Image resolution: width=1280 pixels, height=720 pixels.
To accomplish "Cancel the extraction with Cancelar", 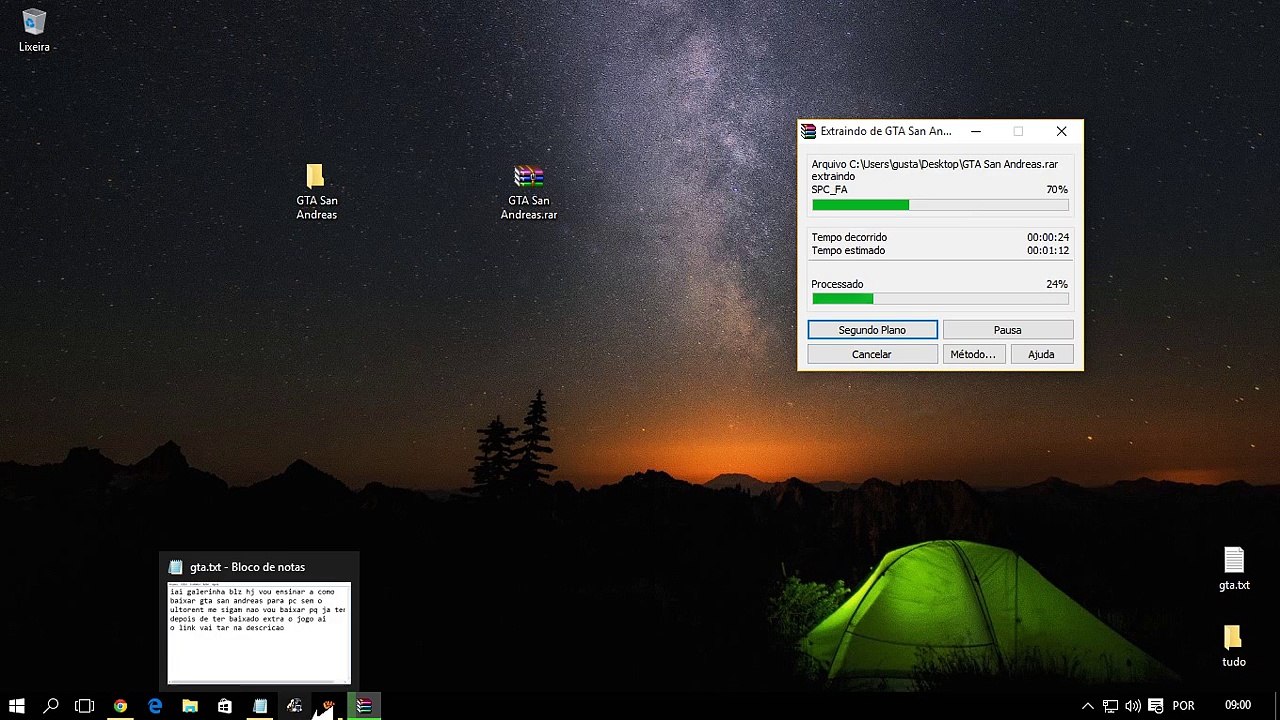I will click(x=872, y=354).
